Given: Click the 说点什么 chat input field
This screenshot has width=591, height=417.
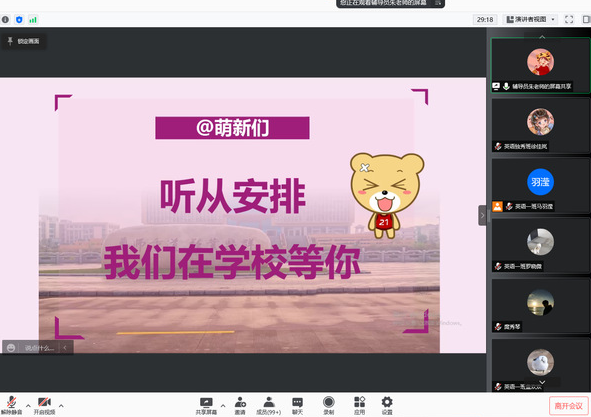Looking at the screenshot, I should click(x=40, y=348).
